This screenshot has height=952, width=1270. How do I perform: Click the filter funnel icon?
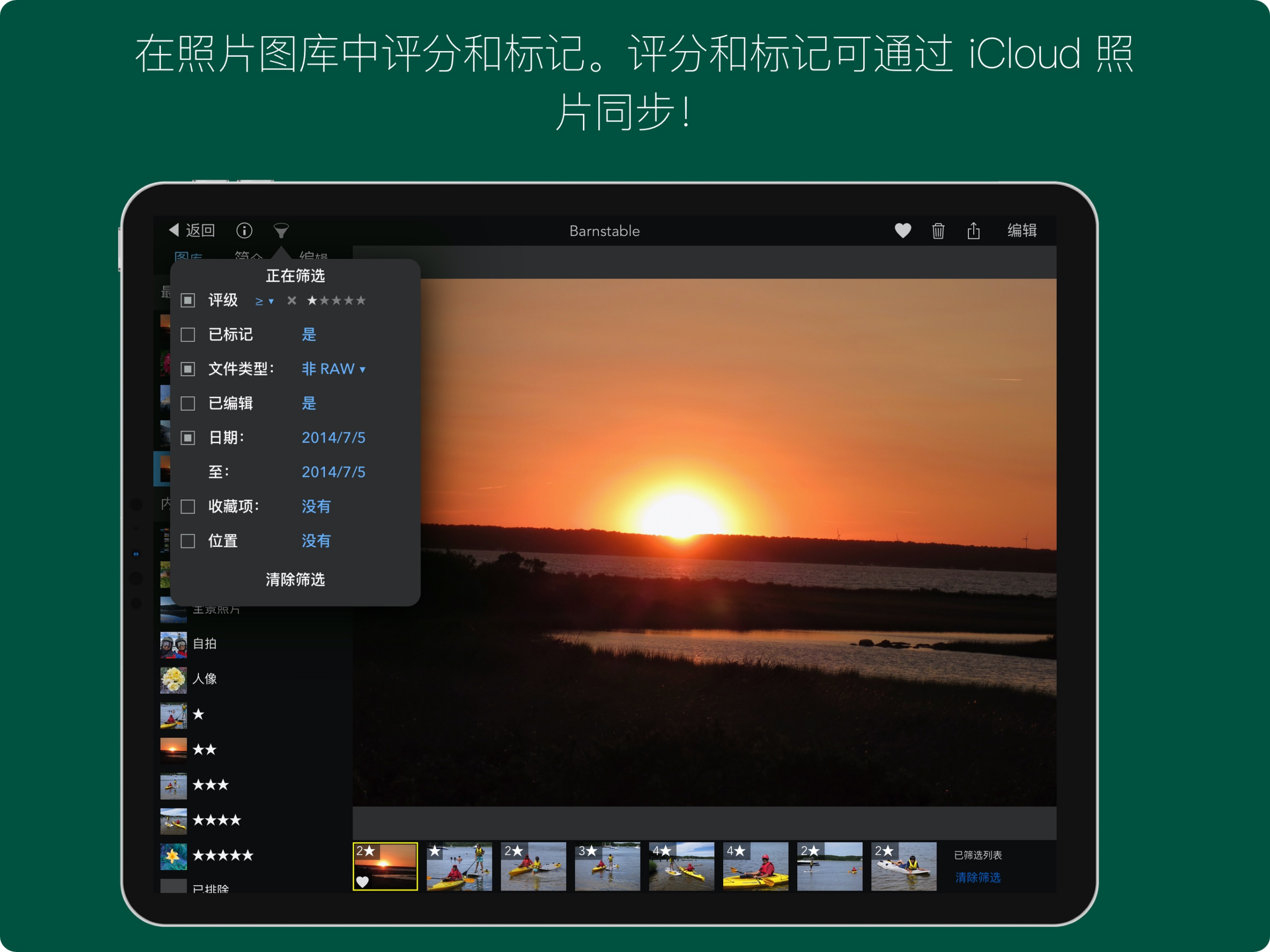pyautogui.click(x=281, y=231)
